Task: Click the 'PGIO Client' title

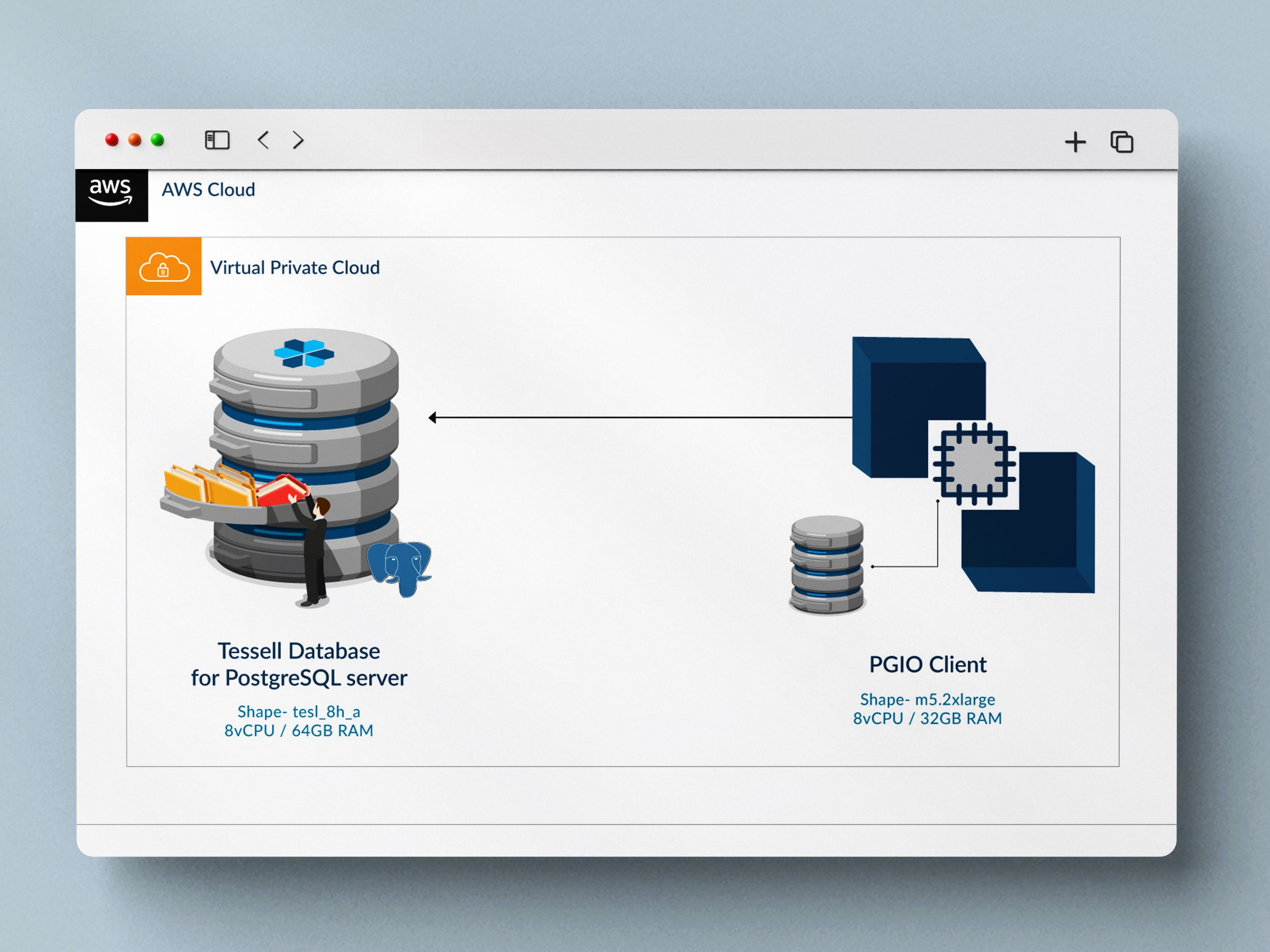Action: (928, 664)
